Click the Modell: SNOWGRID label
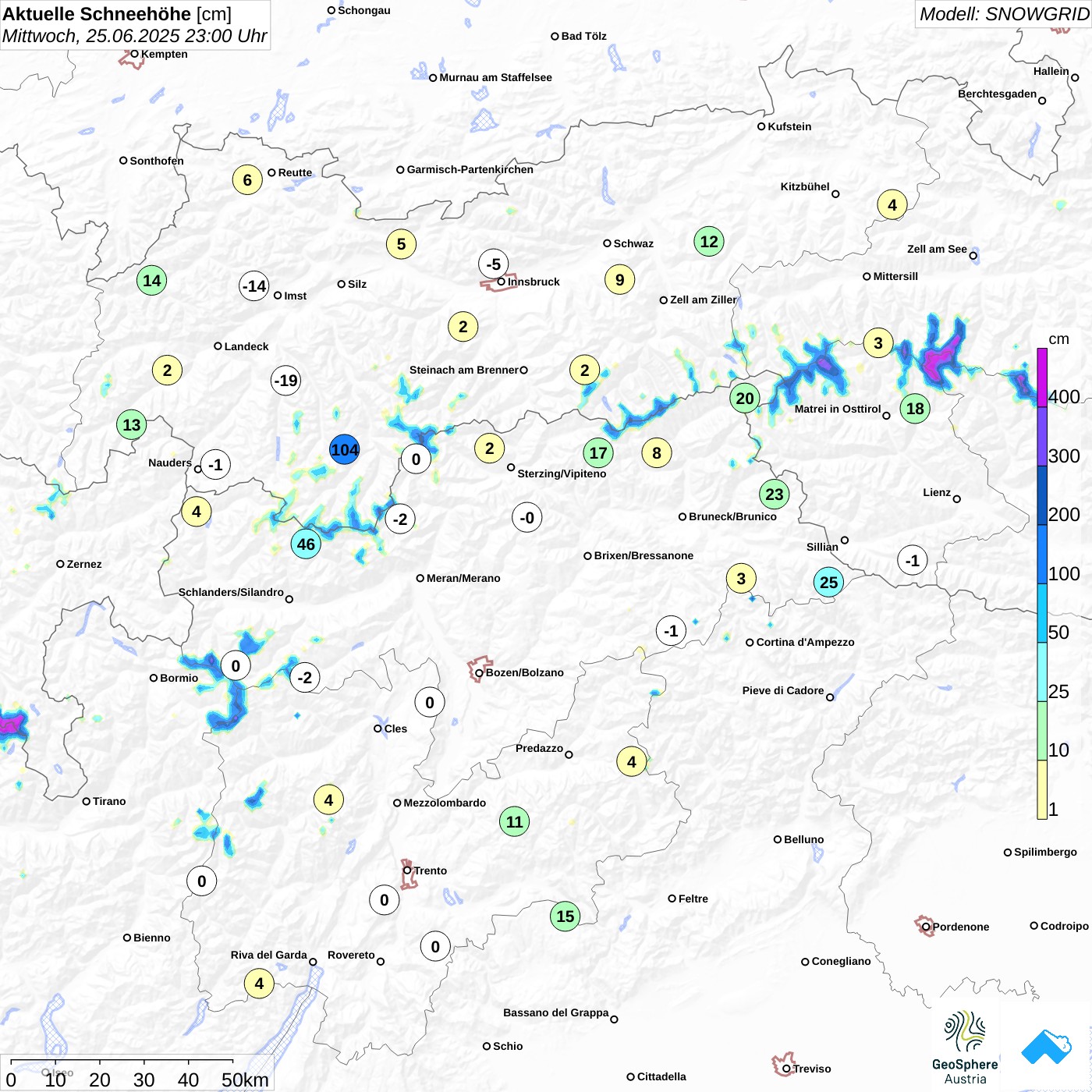The height and width of the screenshot is (1092, 1092). coord(1003,14)
